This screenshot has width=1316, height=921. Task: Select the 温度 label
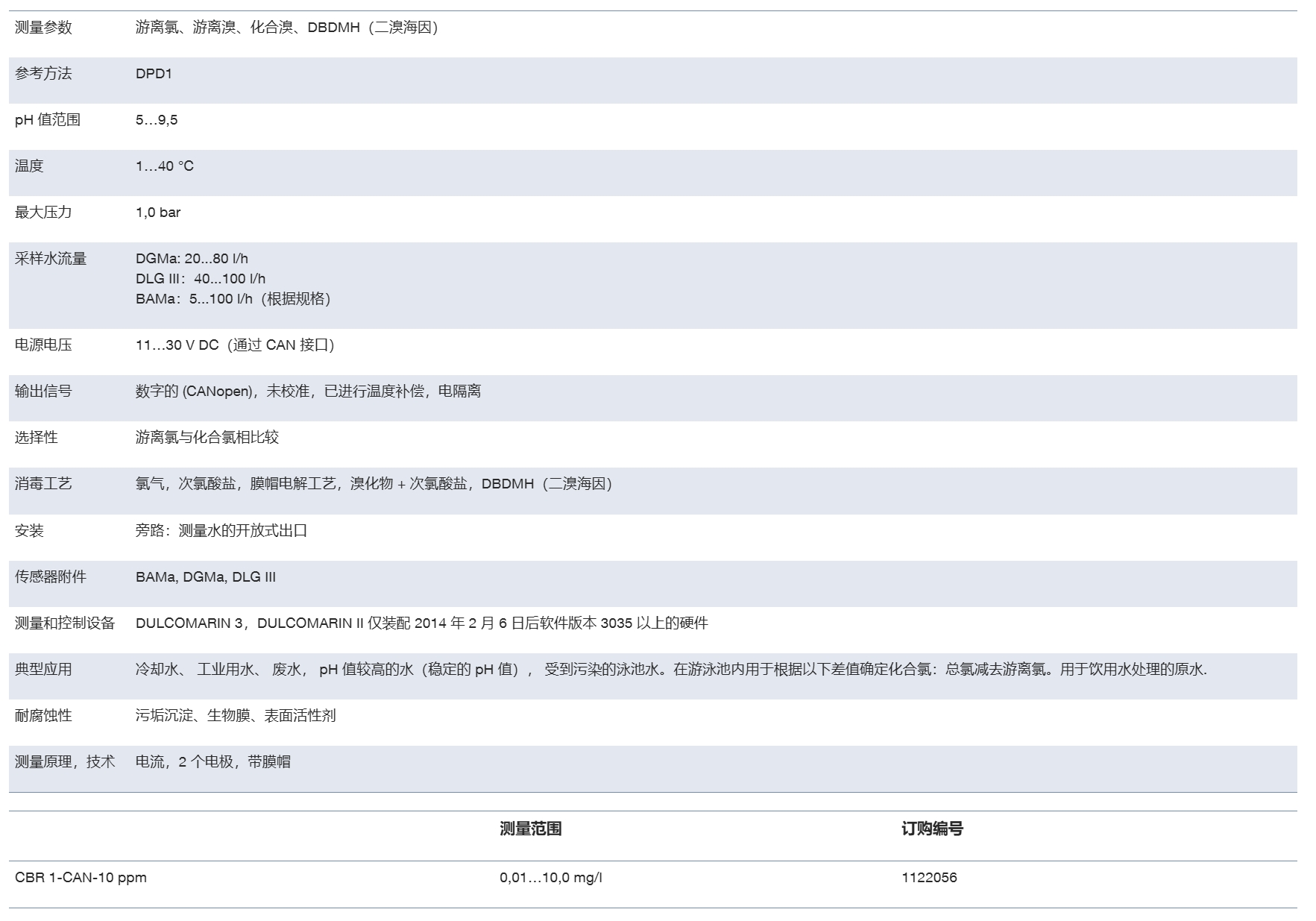click(x=29, y=166)
